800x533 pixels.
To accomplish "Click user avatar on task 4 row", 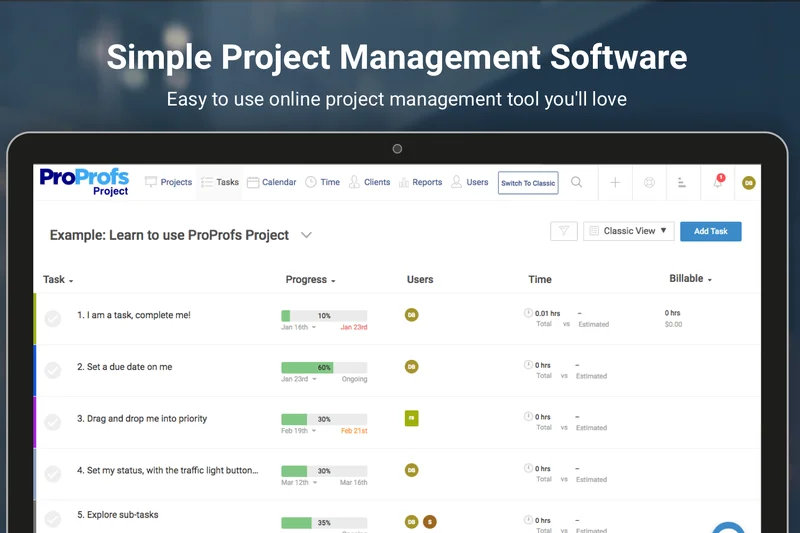I will [x=412, y=470].
